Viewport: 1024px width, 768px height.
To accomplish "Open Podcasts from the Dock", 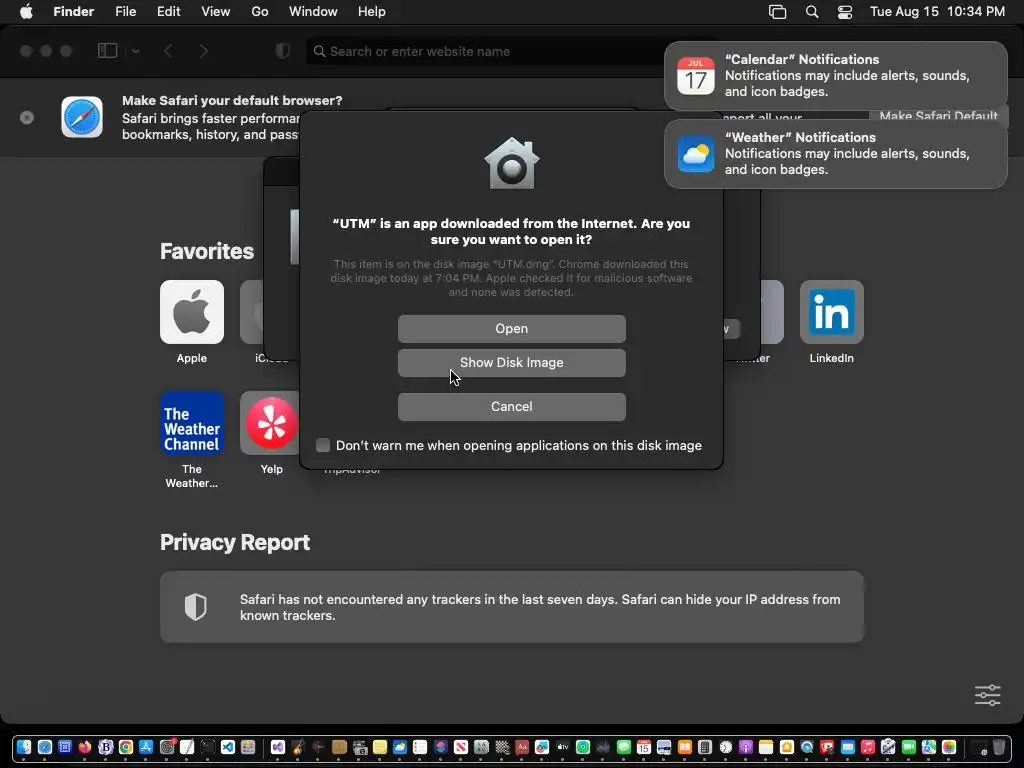I will pos(746,747).
